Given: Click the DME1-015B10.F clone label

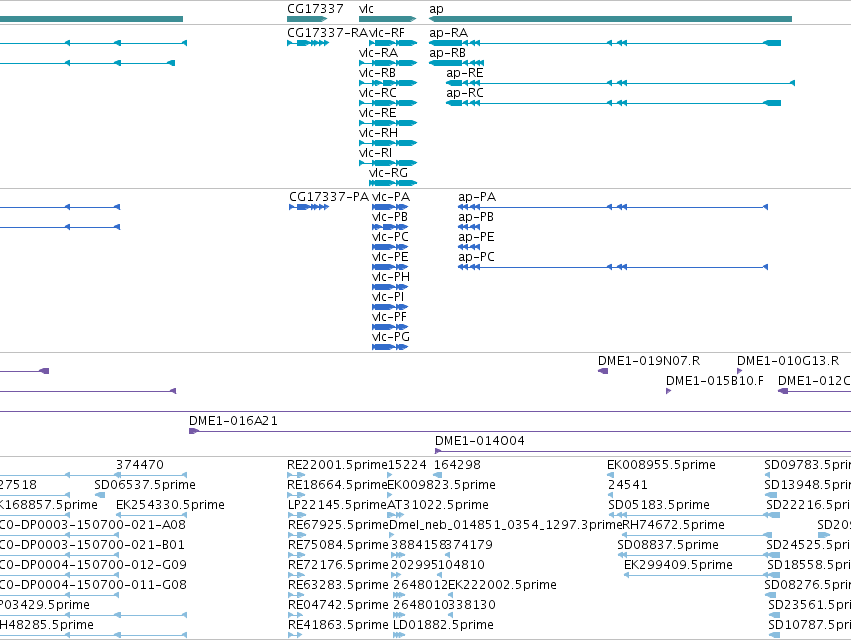Looking at the screenshot, I should click(x=715, y=381).
